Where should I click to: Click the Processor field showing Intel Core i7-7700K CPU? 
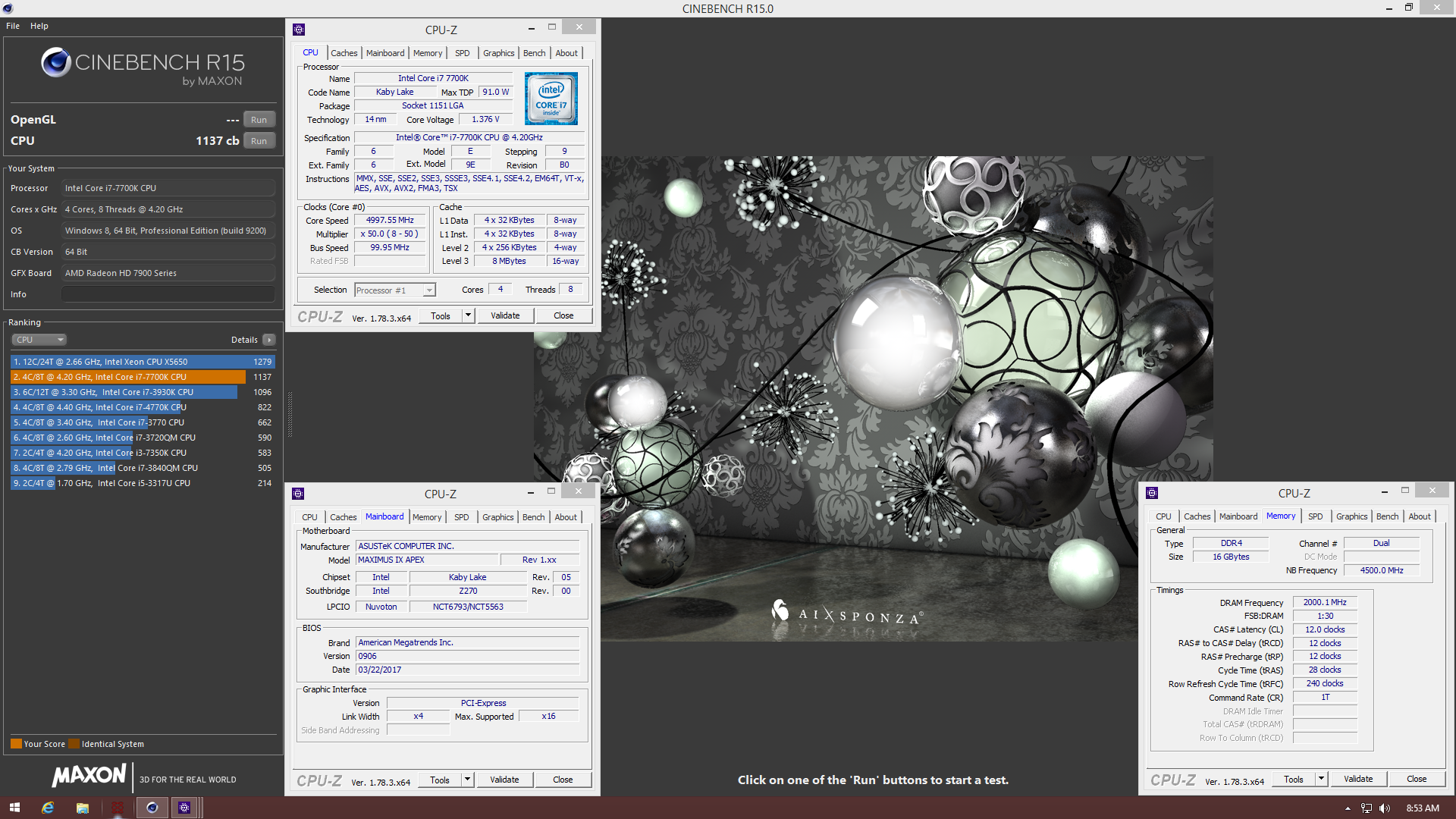(x=168, y=188)
